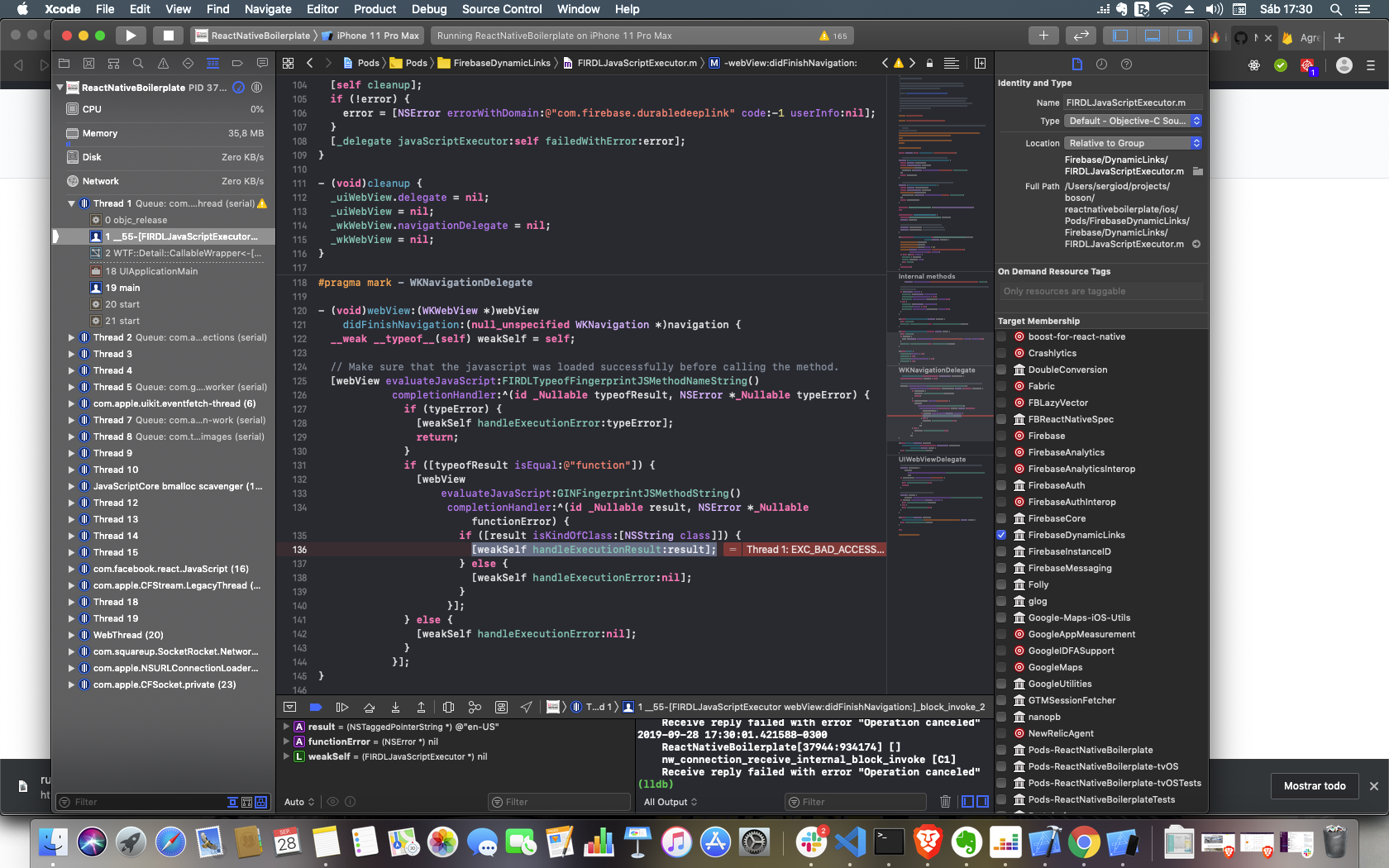Check Crashlytics target membership checkbox

pyautogui.click(x=1001, y=353)
